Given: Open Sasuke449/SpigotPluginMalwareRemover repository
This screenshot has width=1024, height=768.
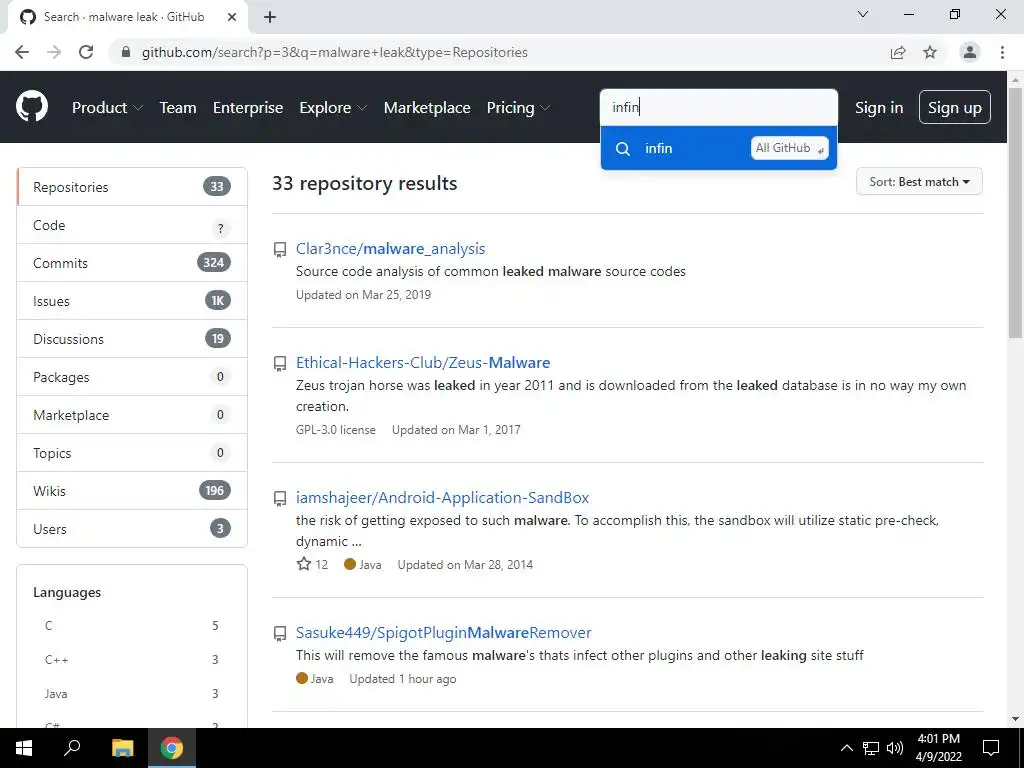Looking at the screenshot, I should 443,633.
